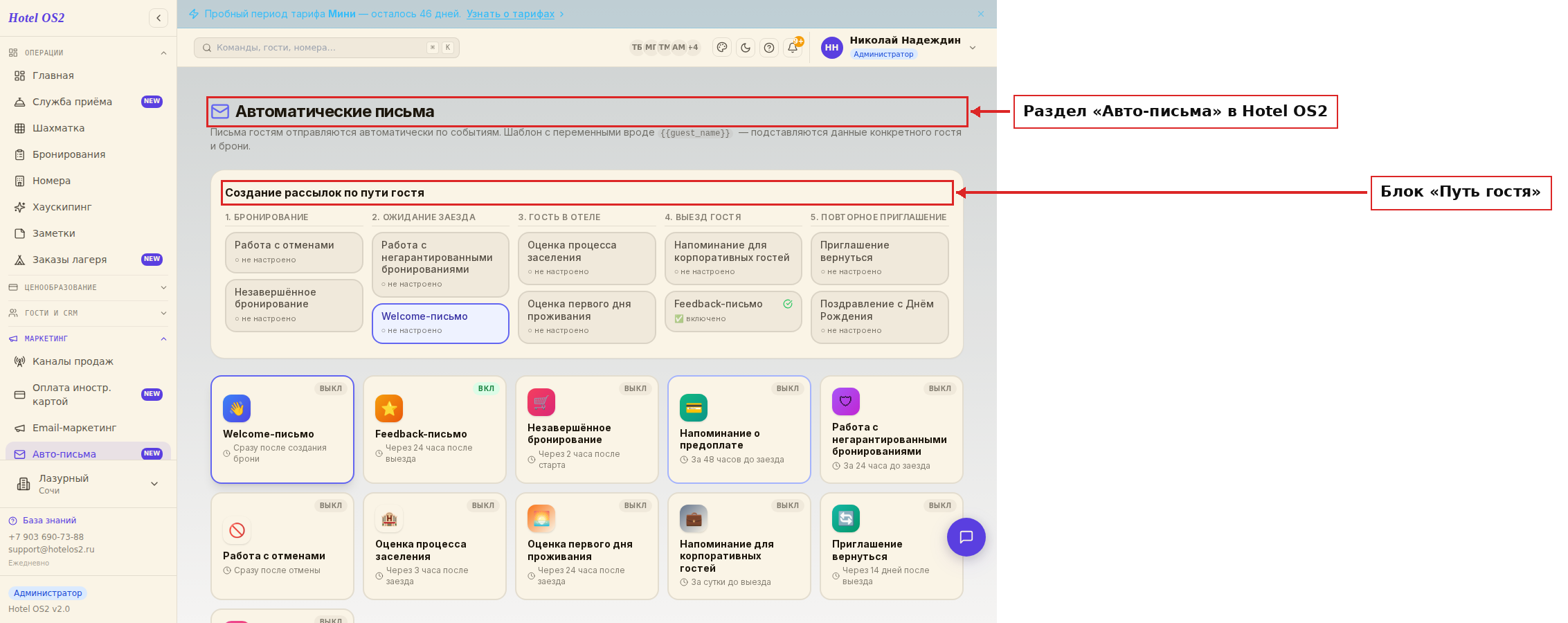1568x623 pixels.
Task: Toggle ВЫКЛ on Напоминание о предоплате card
Action: coord(788,388)
